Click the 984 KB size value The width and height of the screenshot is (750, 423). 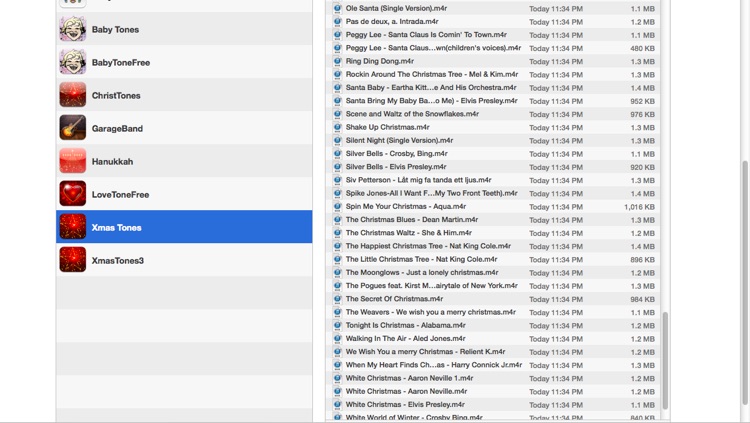coord(642,299)
